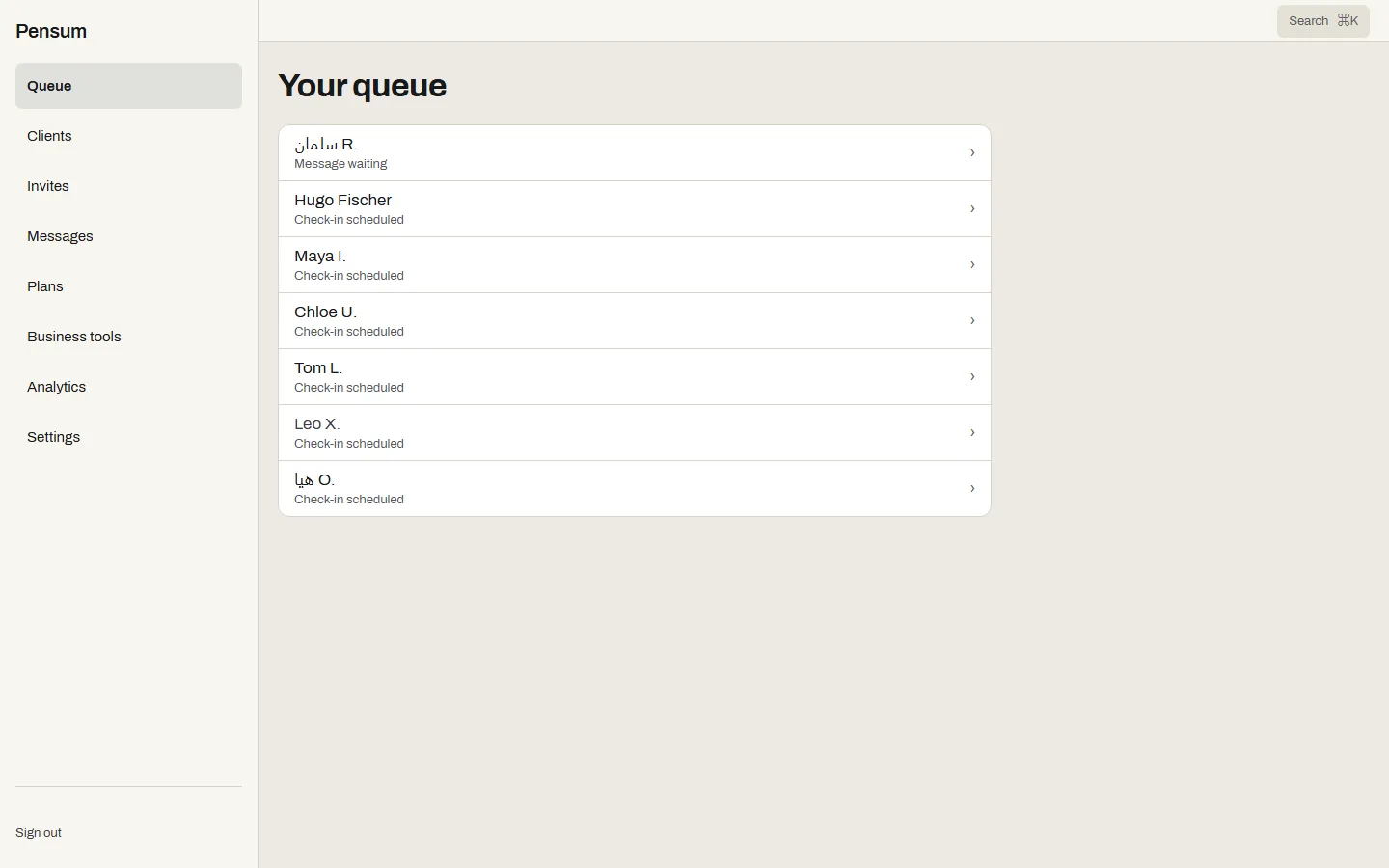Expand chevron on Leo X. row
The width and height of the screenshot is (1389, 868).
tap(972, 433)
